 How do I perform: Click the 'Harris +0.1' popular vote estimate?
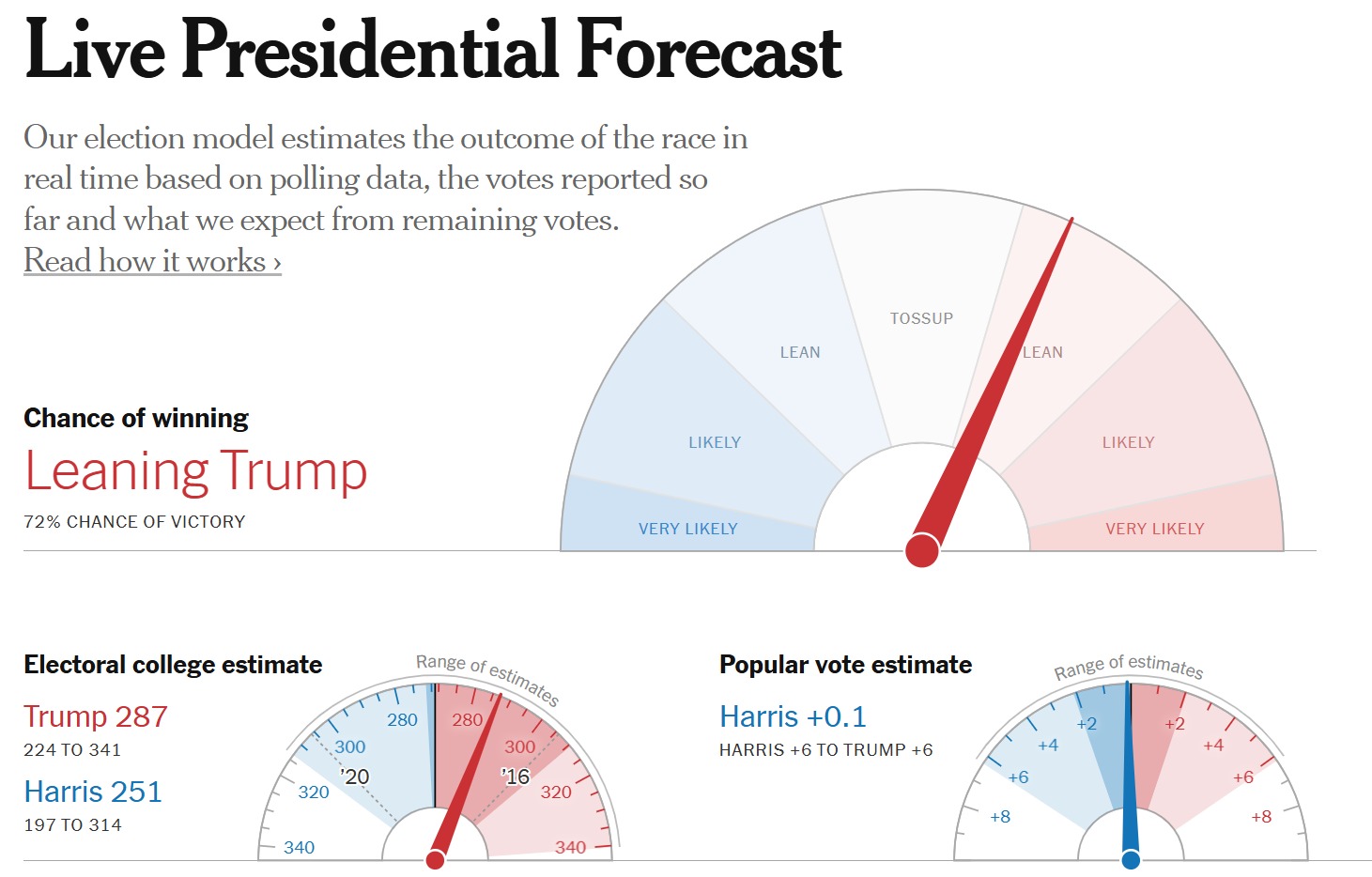point(793,716)
